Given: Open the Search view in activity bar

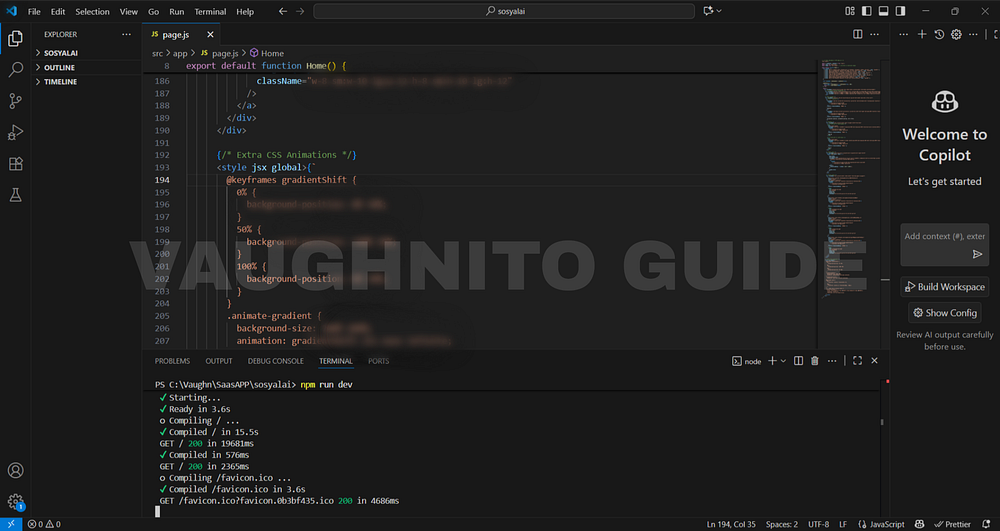Looking at the screenshot, I should (x=15, y=69).
